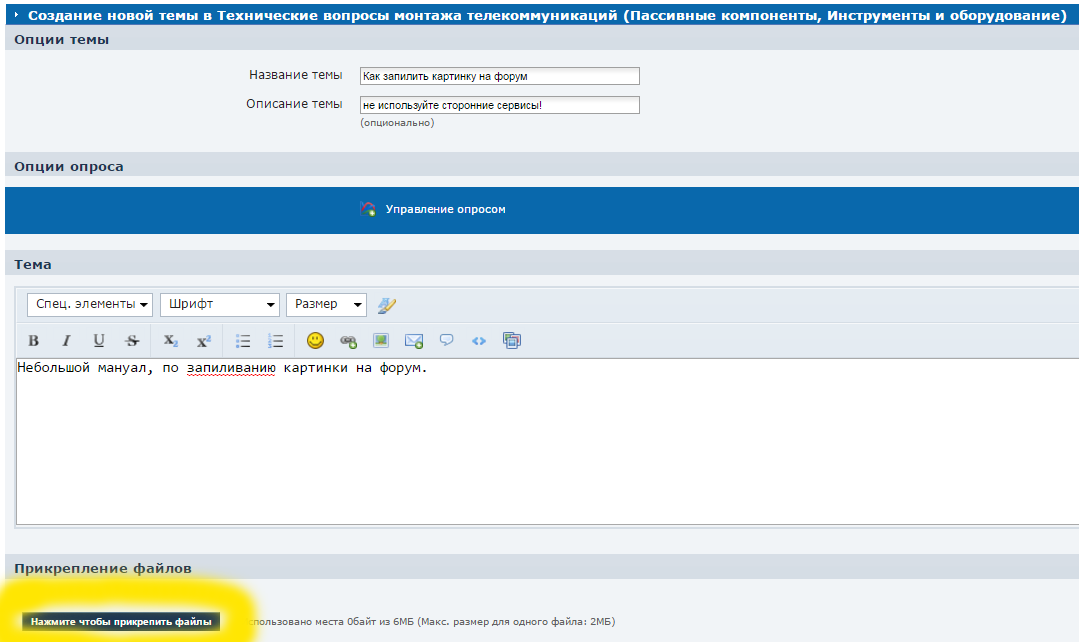Open the Шрифт font dropdown
This screenshot has height=642, width=1079.
click(220, 305)
